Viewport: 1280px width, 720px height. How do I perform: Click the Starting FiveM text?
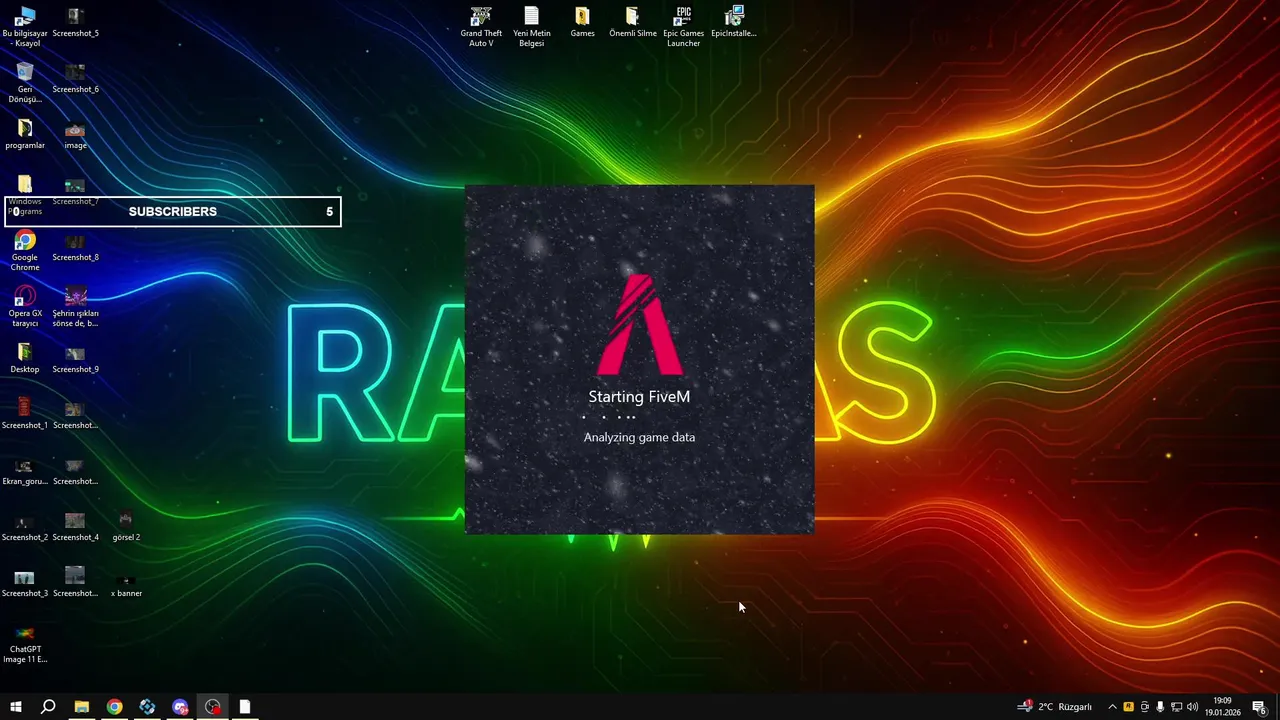pyautogui.click(x=639, y=397)
